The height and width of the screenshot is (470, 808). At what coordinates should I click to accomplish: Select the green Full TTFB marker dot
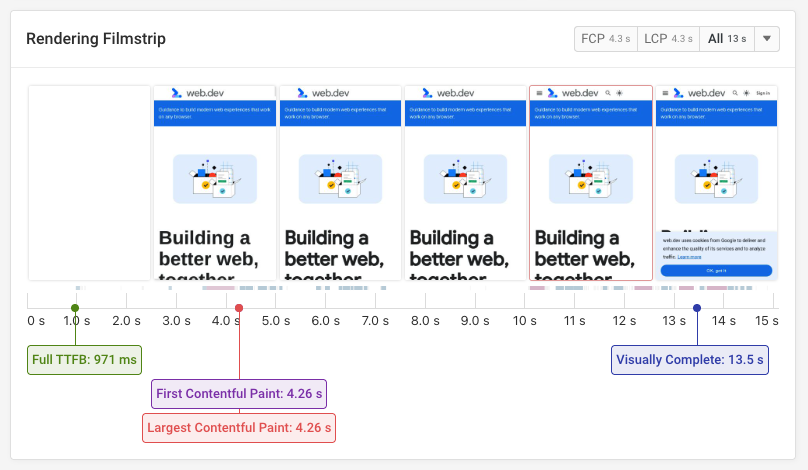pos(75,308)
